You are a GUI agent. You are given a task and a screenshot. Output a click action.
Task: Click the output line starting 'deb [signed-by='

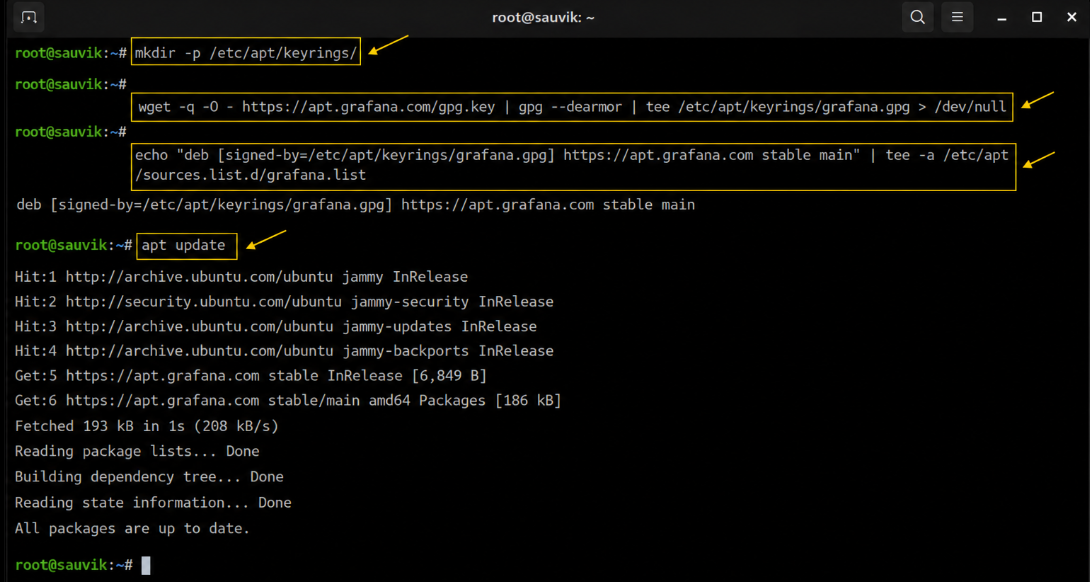pos(355,205)
